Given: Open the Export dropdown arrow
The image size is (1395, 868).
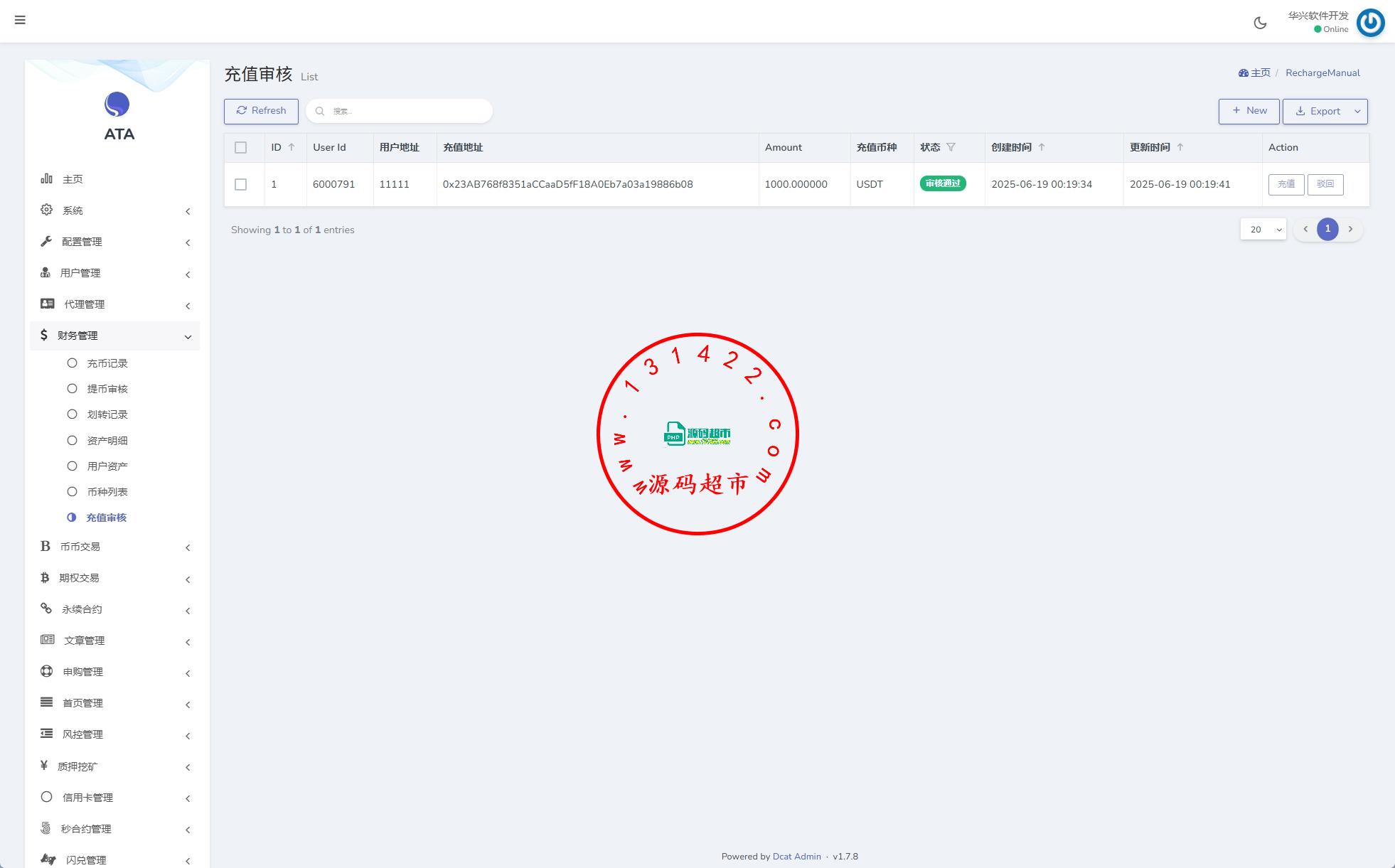Looking at the screenshot, I should [1357, 111].
